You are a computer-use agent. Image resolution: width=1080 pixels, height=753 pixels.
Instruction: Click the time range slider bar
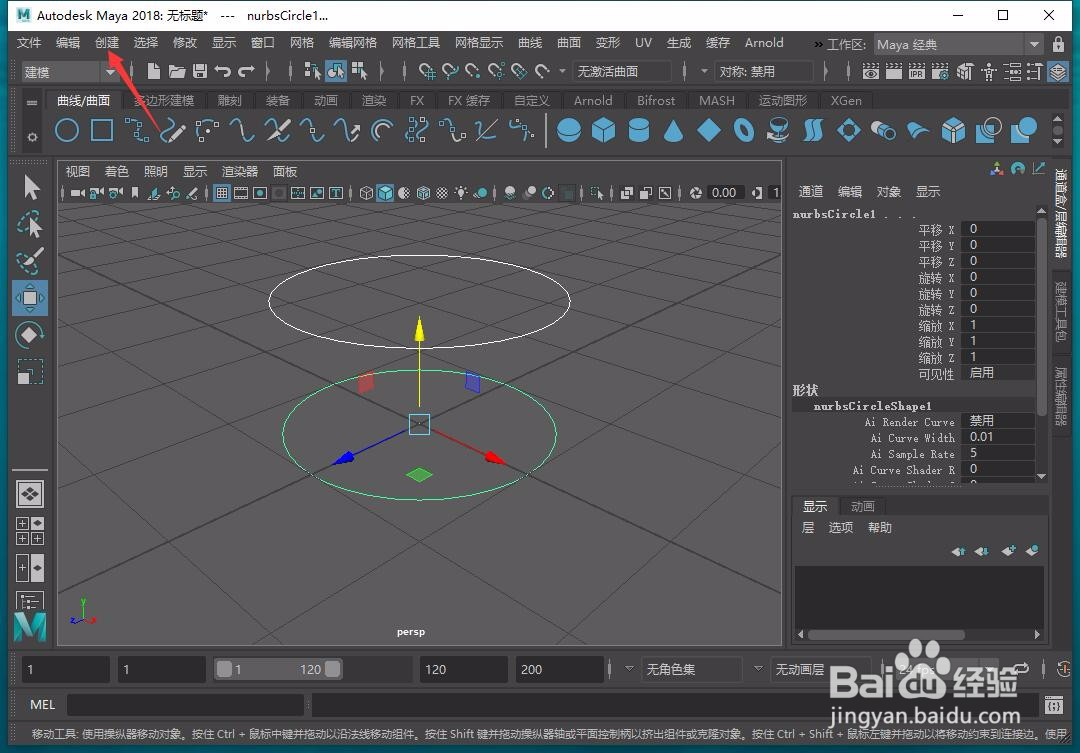point(278,669)
